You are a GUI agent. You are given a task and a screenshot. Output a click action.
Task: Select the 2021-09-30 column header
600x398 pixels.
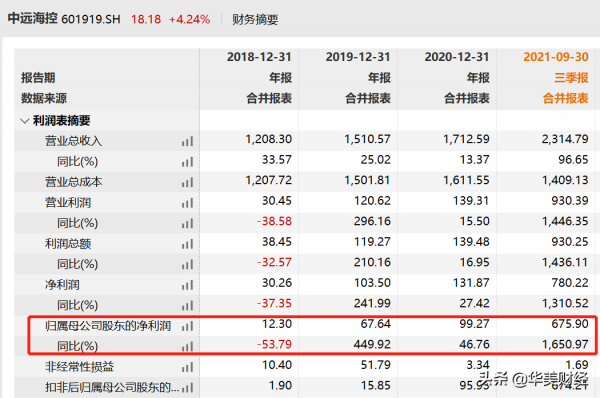point(556,57)
